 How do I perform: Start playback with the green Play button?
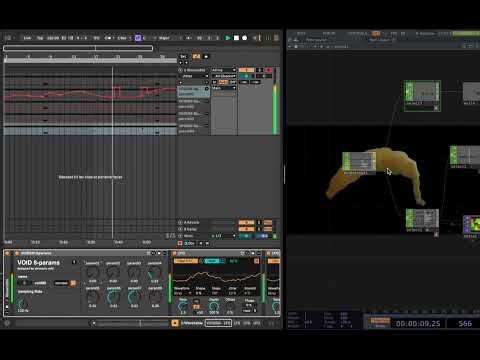click(228, 38)
